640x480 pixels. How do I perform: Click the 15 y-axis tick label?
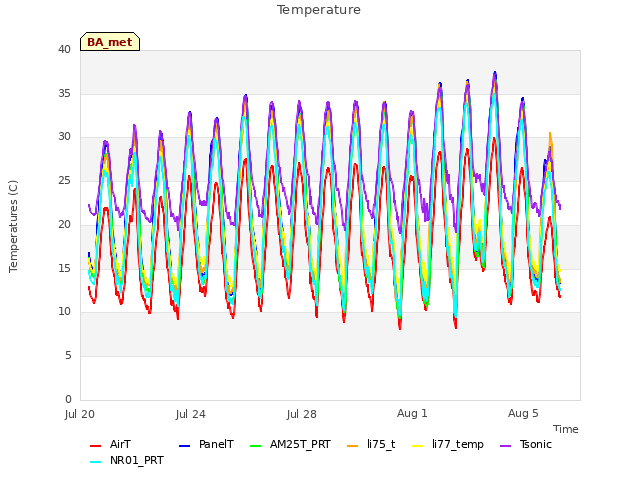coord(64,268)
